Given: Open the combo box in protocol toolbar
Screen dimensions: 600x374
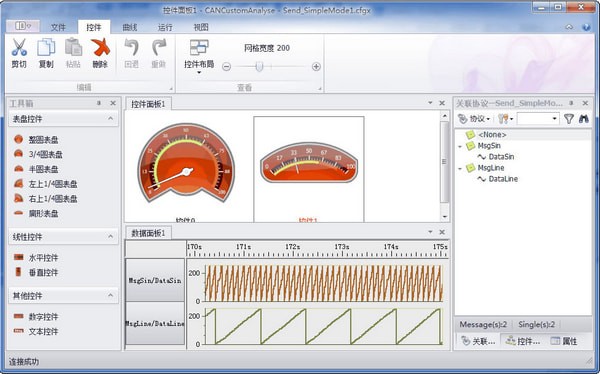Looking at the screenshot, I should [538, 119].
